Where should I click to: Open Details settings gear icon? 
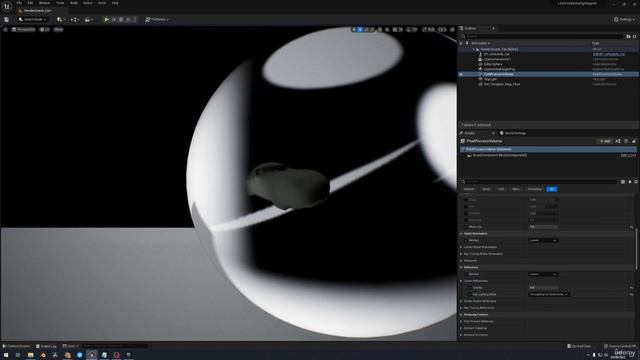click(x=636, y=182)
